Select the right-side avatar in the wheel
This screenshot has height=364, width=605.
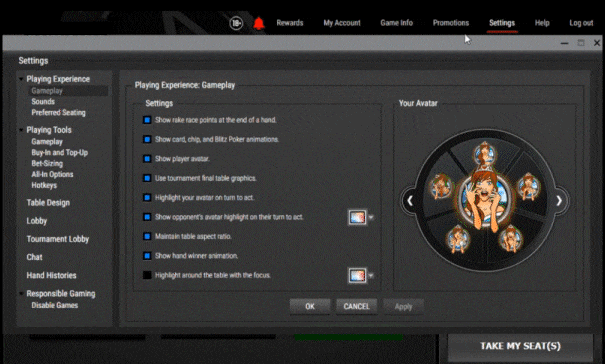(x=528, y=187)
